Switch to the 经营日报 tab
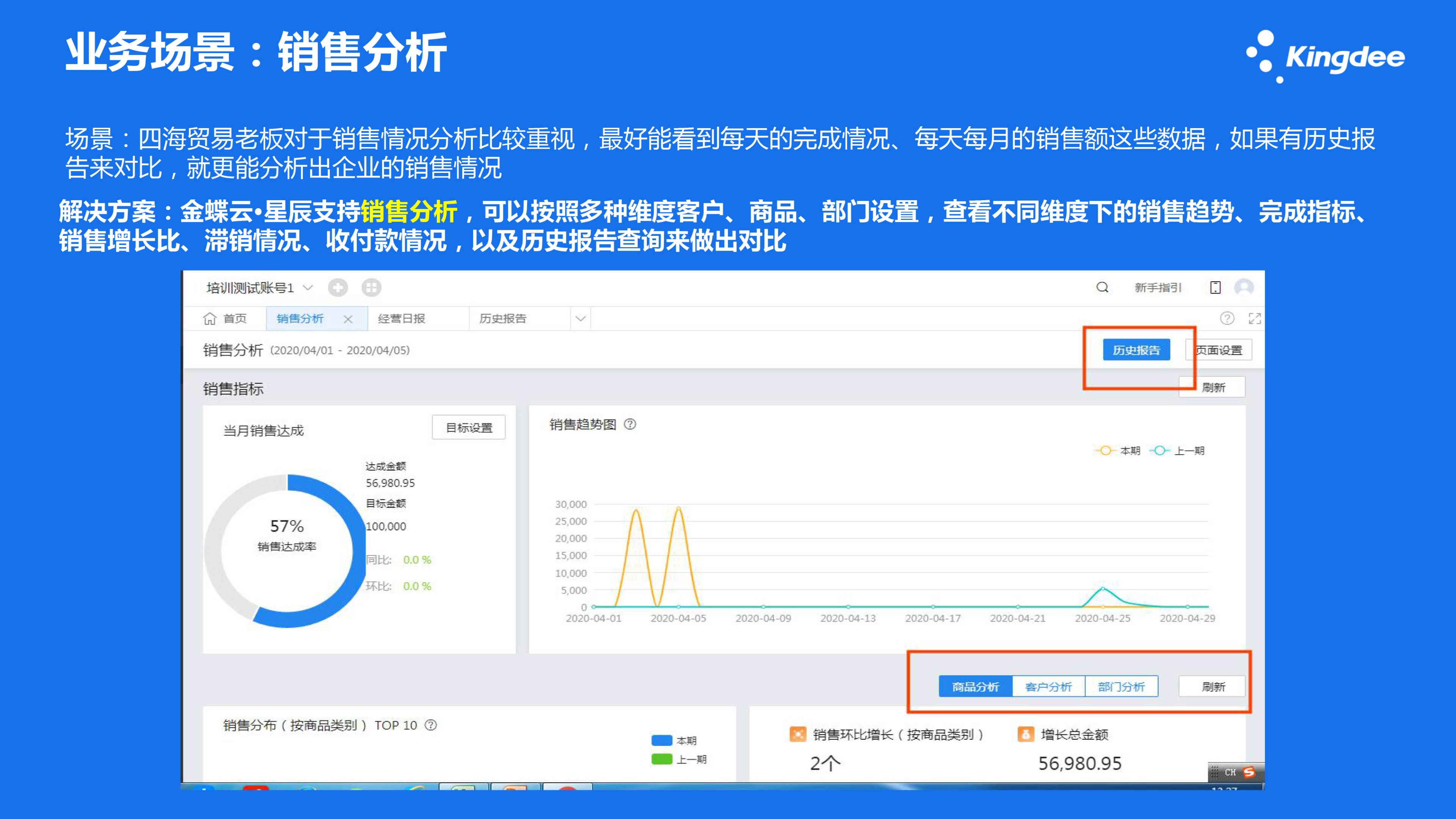Image resolution: width=1456 pixels, height=819 pixels. tap(401, 318)
